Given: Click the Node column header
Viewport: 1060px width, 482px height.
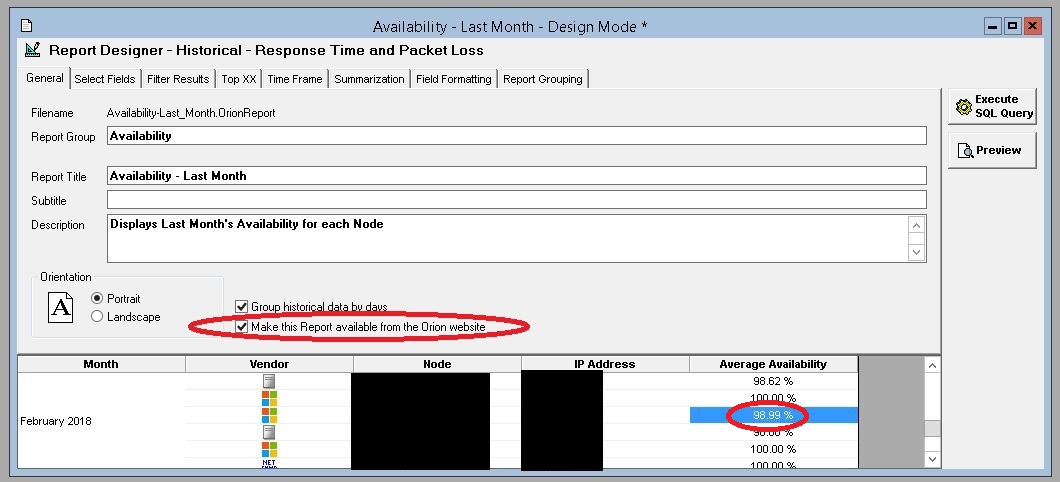Looking at the screenshot, I should [437, 364].
